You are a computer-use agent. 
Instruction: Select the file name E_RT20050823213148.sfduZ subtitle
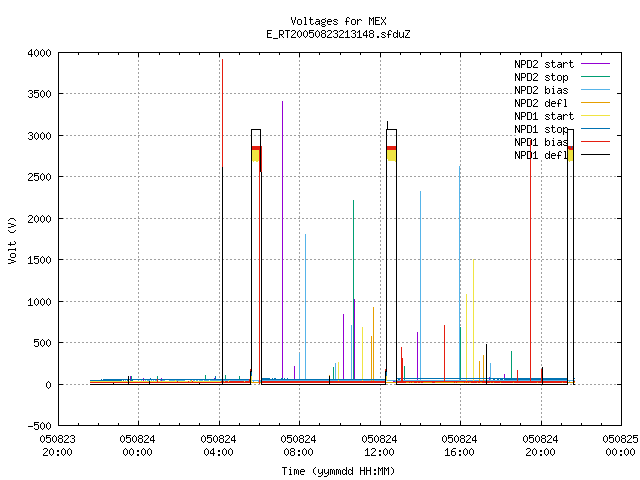click(x=338, y=34)
